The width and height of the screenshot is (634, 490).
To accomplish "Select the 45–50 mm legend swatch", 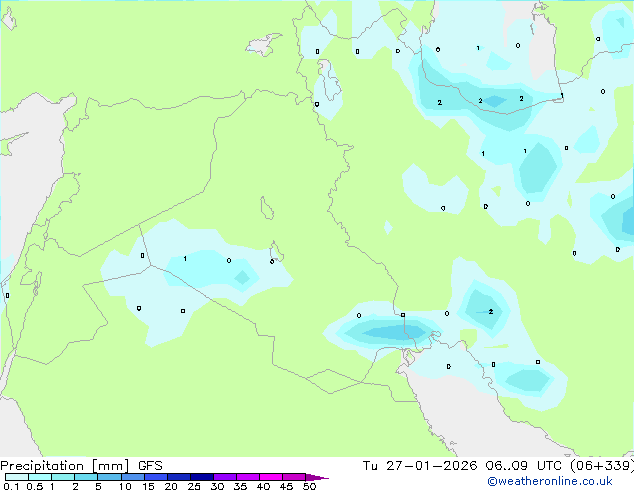I will (x=294, y=477).
